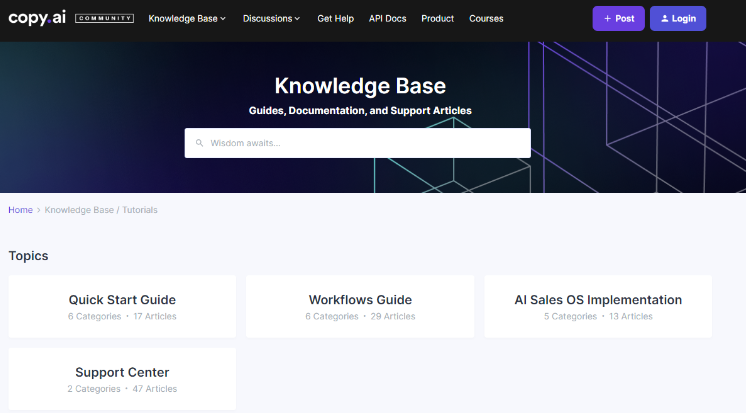Follow the Home breadcrumb link
This screenshot has height=413, width=746.
(x=20, y=210)
